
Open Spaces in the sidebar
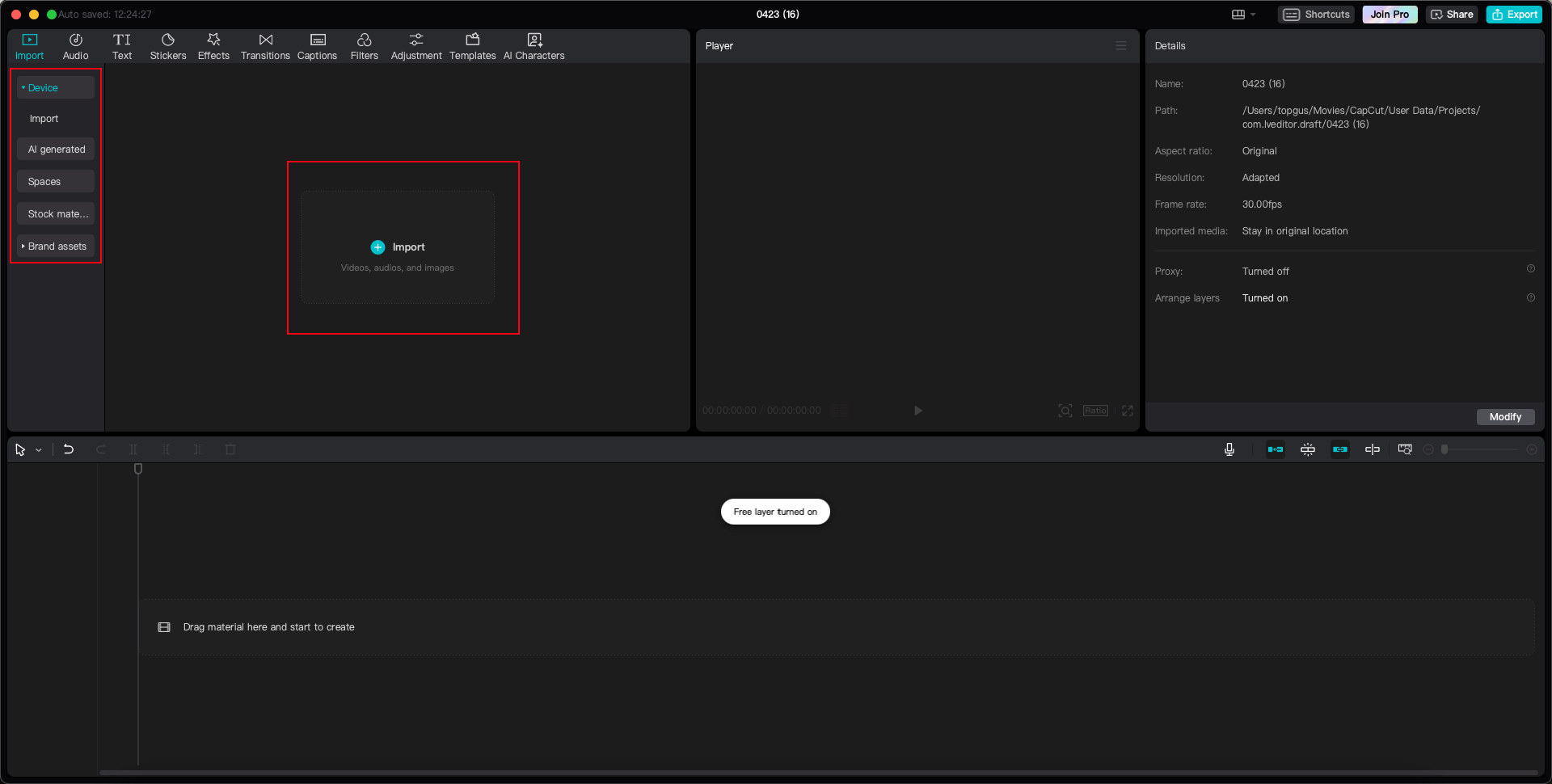click(56, 182)
